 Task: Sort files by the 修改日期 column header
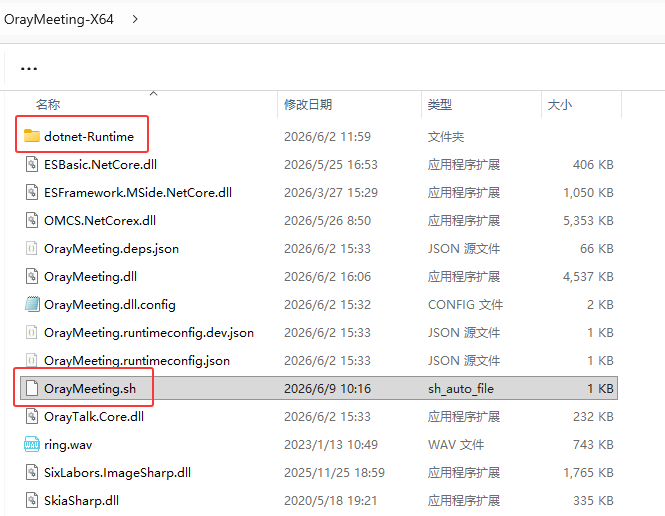click(308, 104)
